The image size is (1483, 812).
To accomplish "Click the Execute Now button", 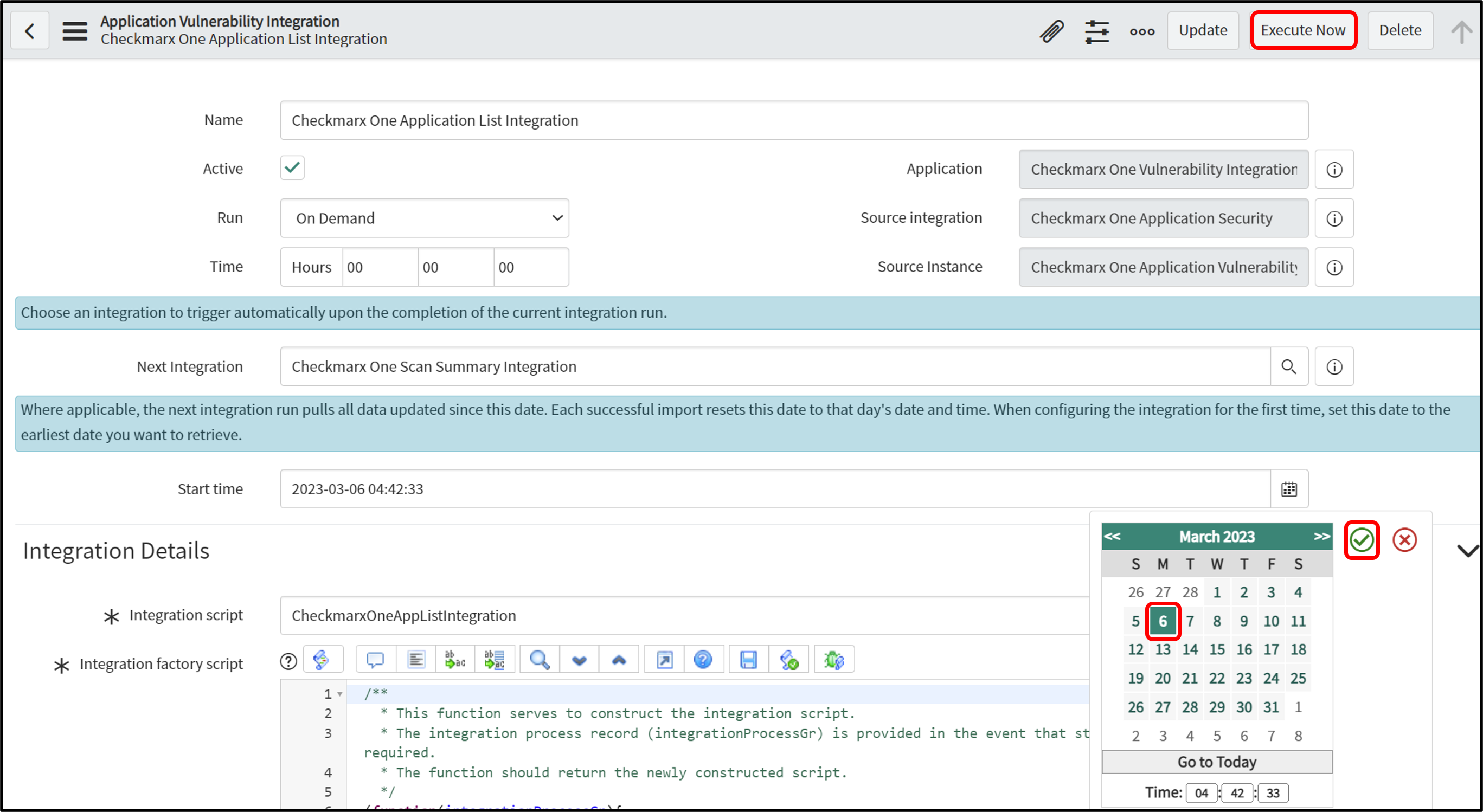I will click(x=1303, y=30).
